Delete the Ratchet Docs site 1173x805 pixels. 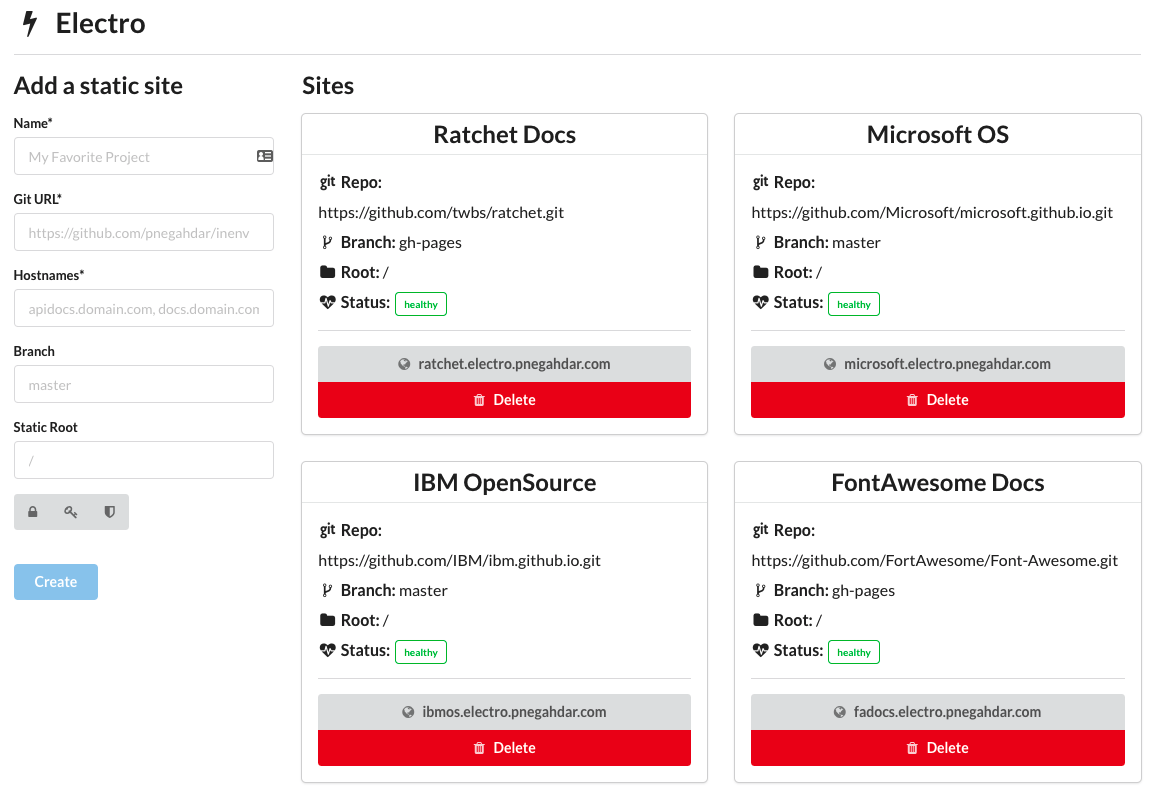[x=504, y=400]
